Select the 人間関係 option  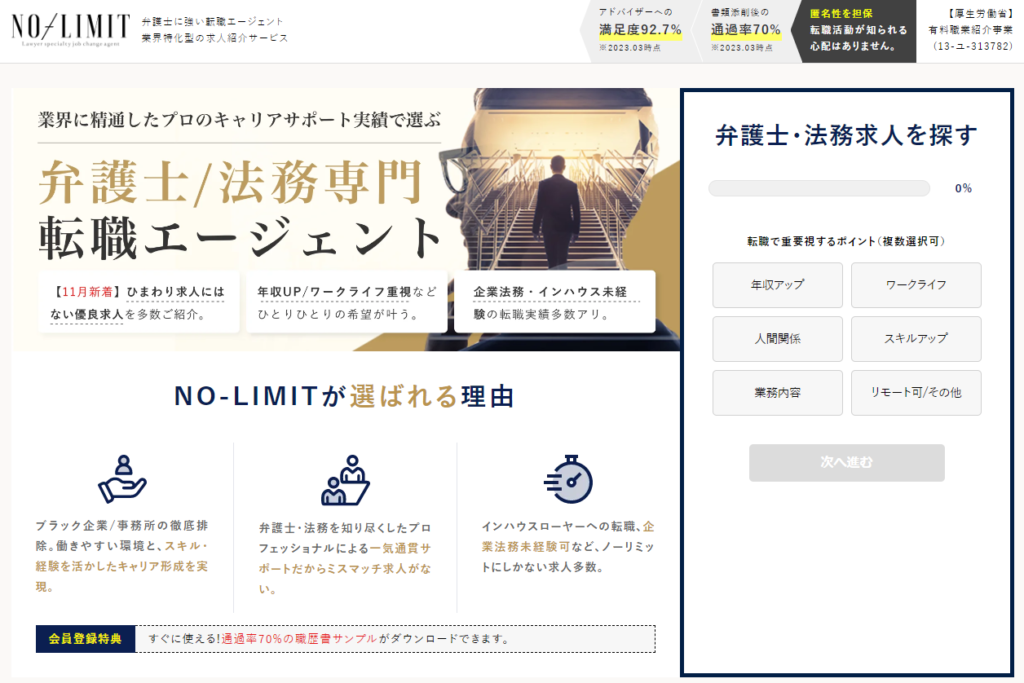(777, 339)
